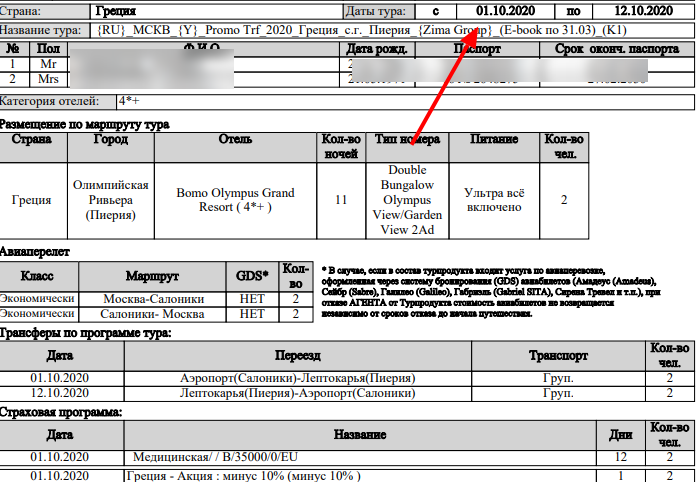Viewport: 698px width, 482px height.
Task: Click the insurance days value "12"
Action: click(621, 457)
